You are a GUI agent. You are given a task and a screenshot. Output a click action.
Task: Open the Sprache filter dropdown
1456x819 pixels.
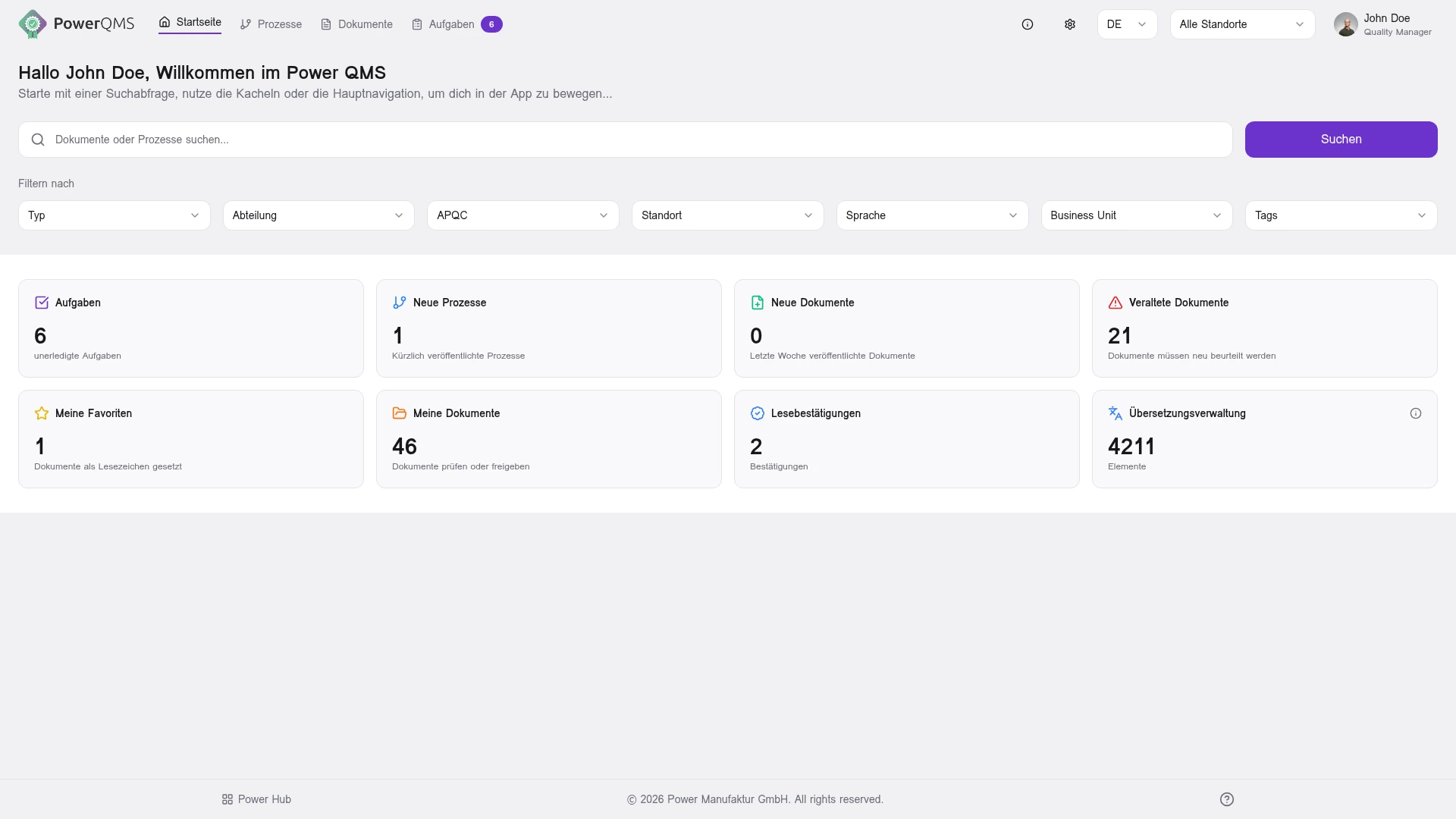tap(933, 215)
